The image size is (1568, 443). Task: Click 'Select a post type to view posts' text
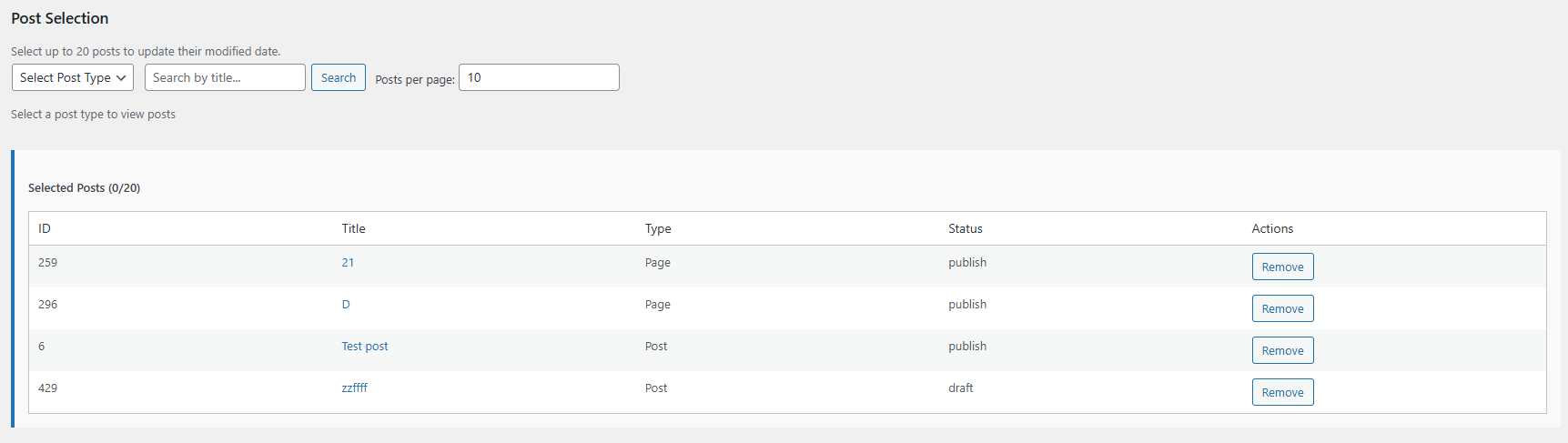(x=93, y=114)
